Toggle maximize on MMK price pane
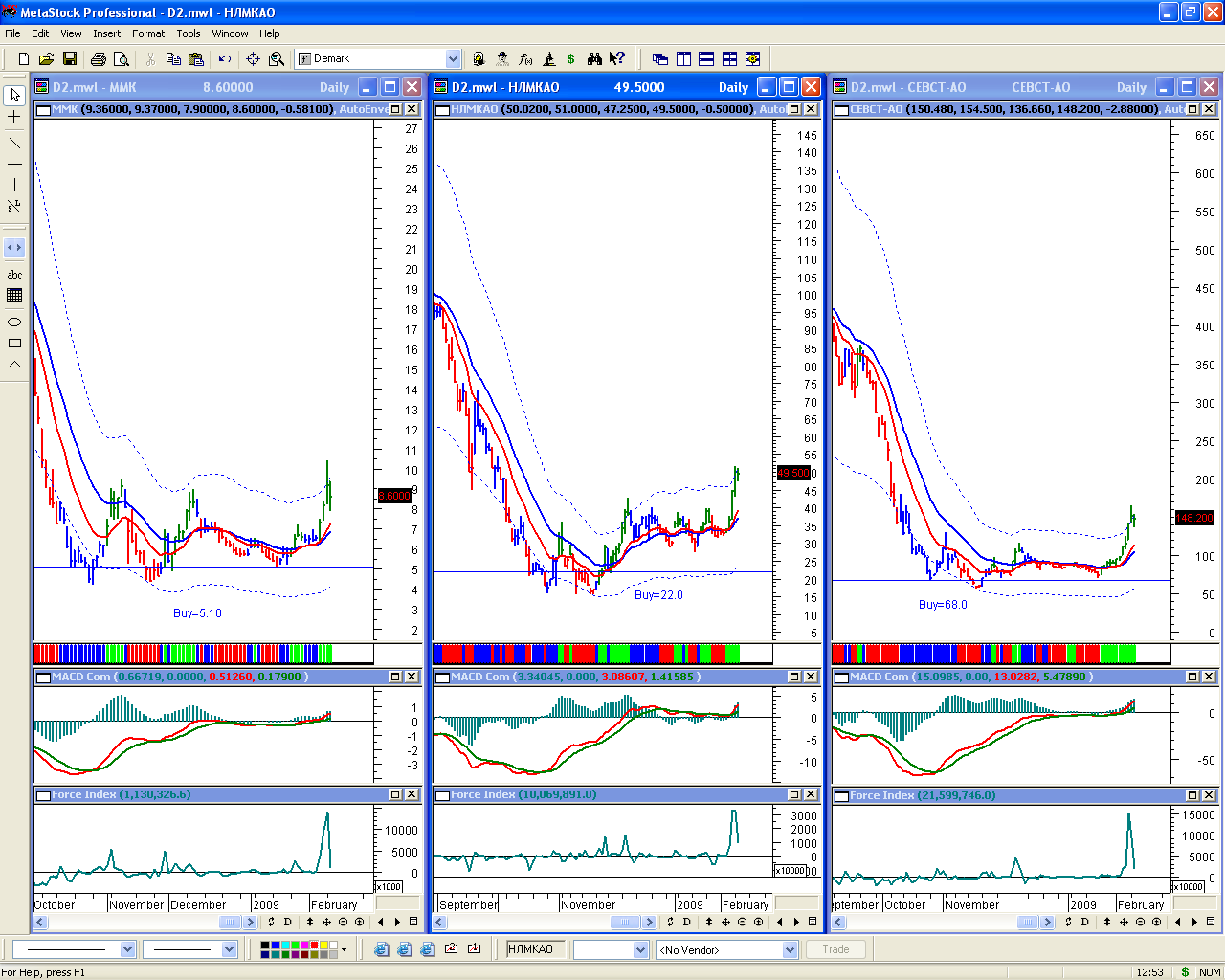The height and width of the screenshot is (980, 1225). 395,109
